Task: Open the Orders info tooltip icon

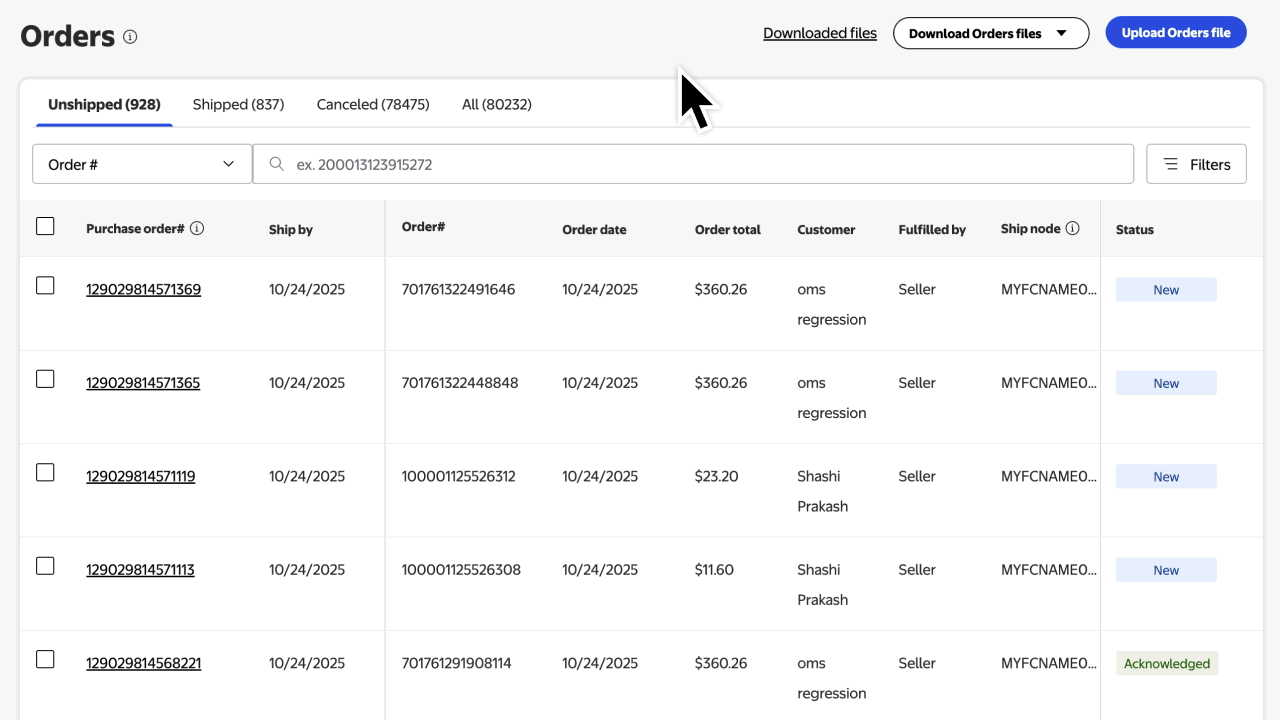Action: click(129, 36)
